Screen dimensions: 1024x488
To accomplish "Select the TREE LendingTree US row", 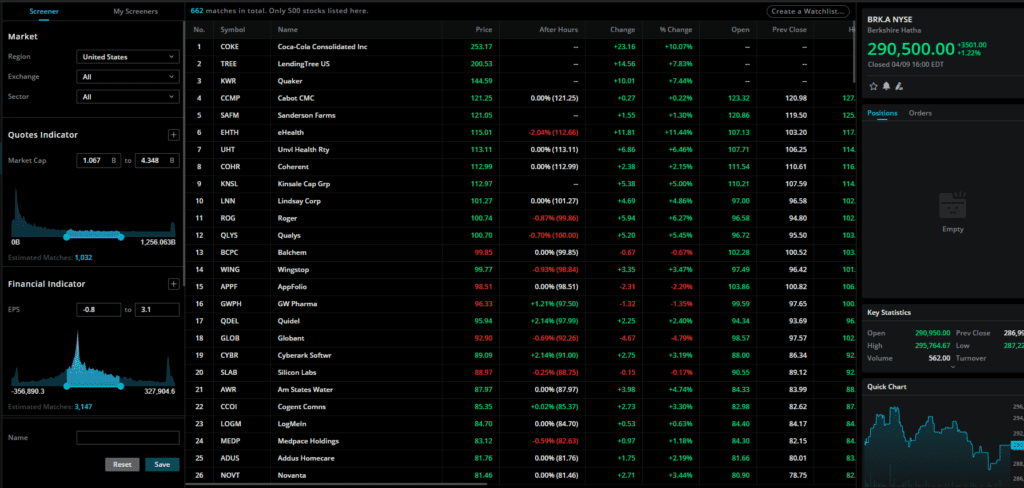I will click(520, 64).
